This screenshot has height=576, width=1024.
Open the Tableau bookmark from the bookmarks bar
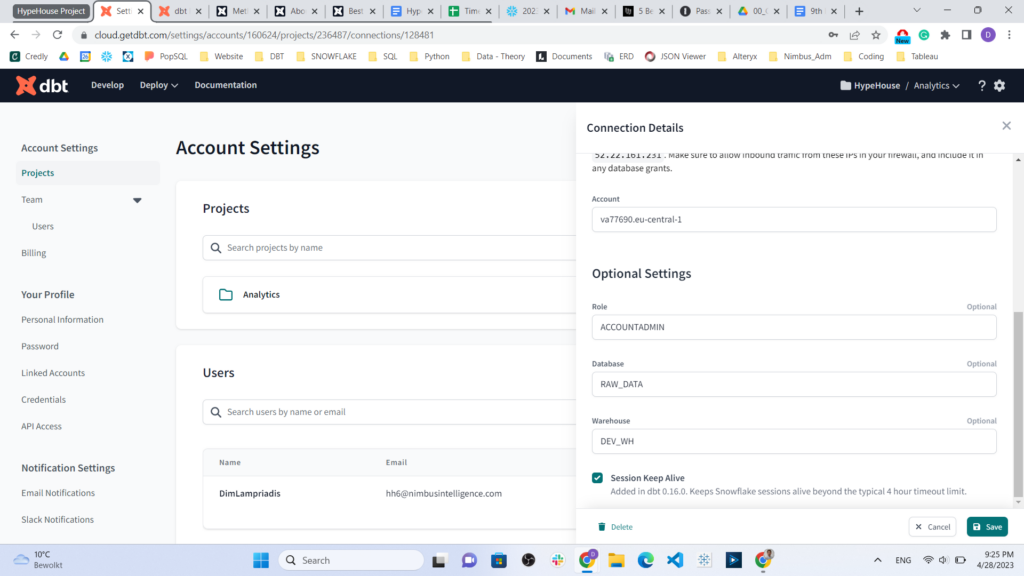(924, 56)
